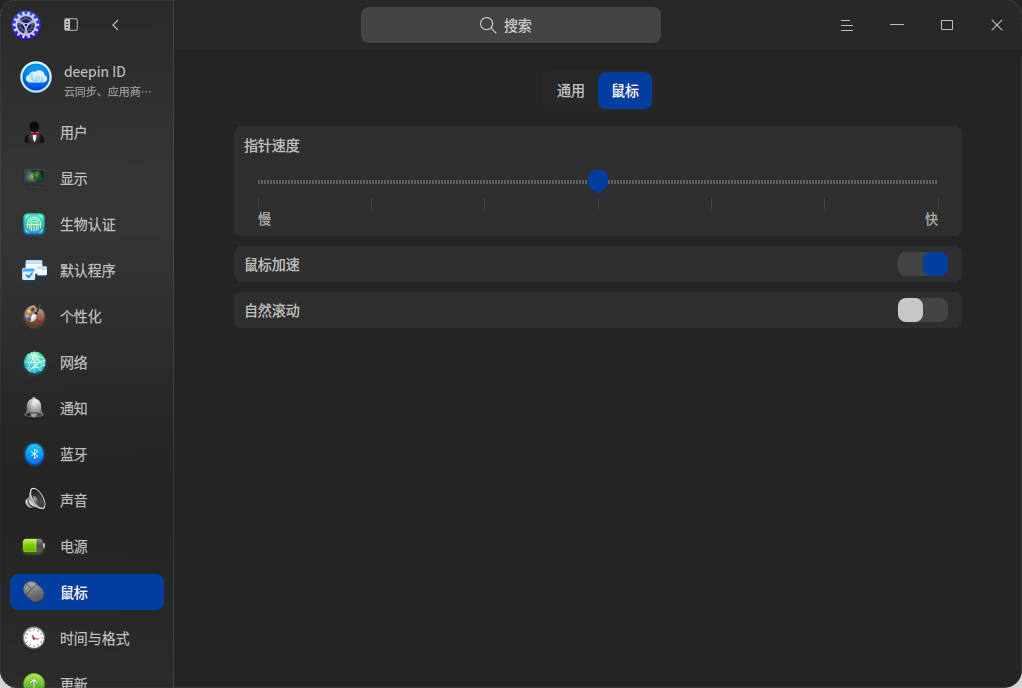This screenshot has height=688, width=1022.
Task: Select the 鼠标 tab at top
Action: click(x=625, y=91)
